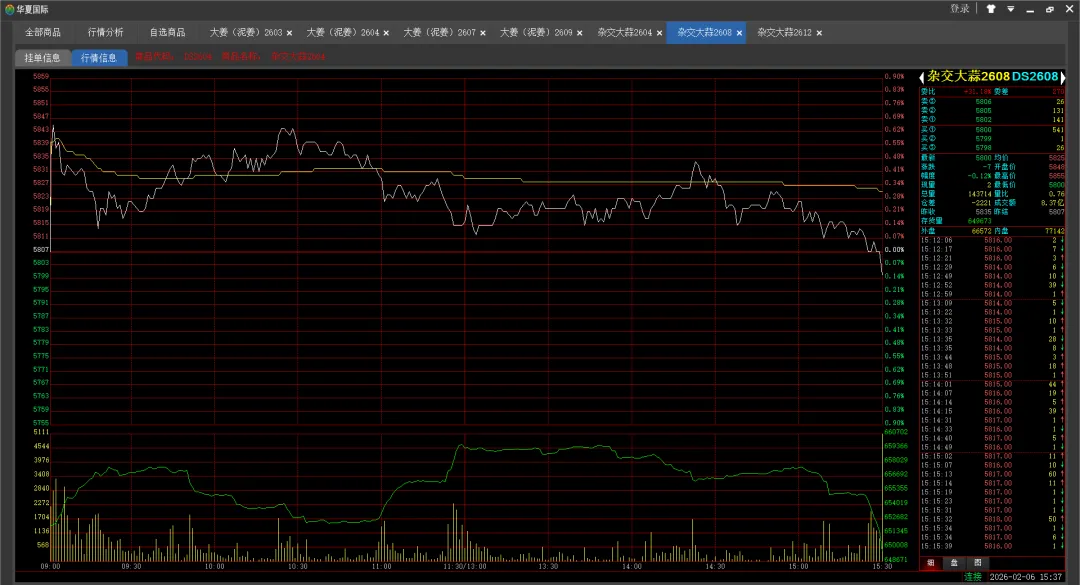The width and height of the screenshot is (1080, 585).
Task: Click the 11:30/13:00 time axis label
Action: 465,566
